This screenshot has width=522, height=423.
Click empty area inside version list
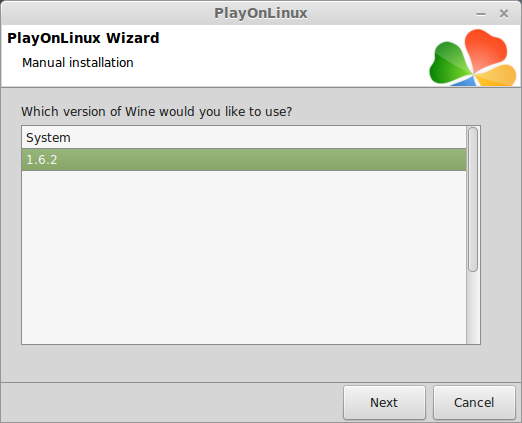pyautogui.click(x=244, y=257)
